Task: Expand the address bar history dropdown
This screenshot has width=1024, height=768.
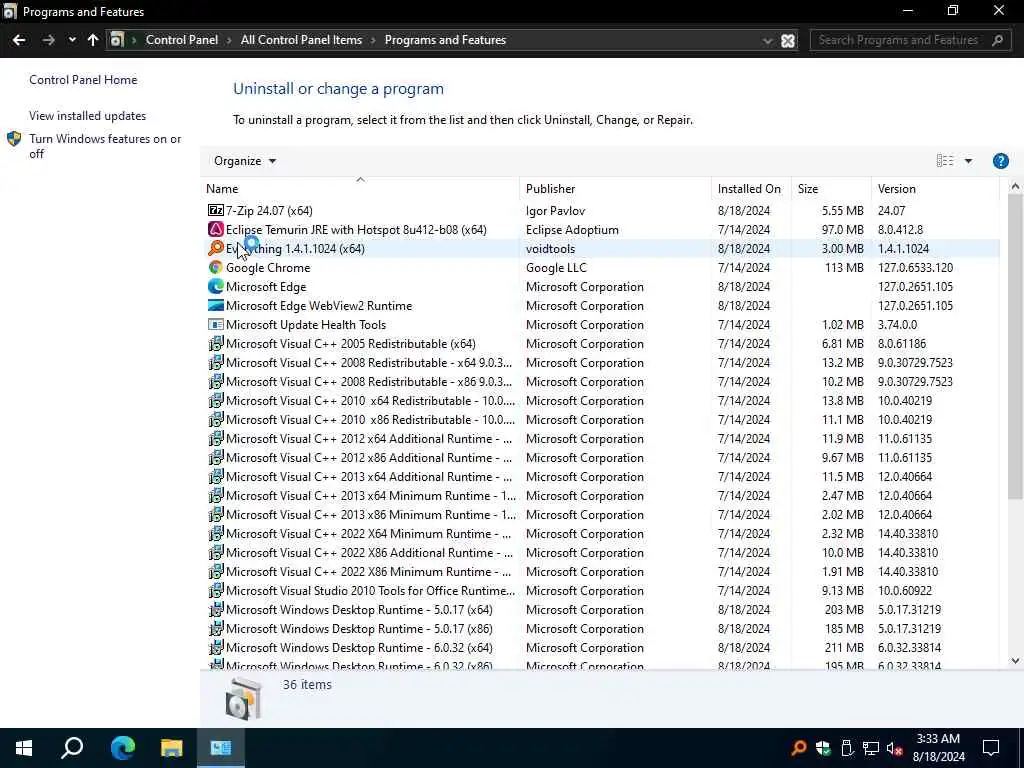Action: click(767, 40)
